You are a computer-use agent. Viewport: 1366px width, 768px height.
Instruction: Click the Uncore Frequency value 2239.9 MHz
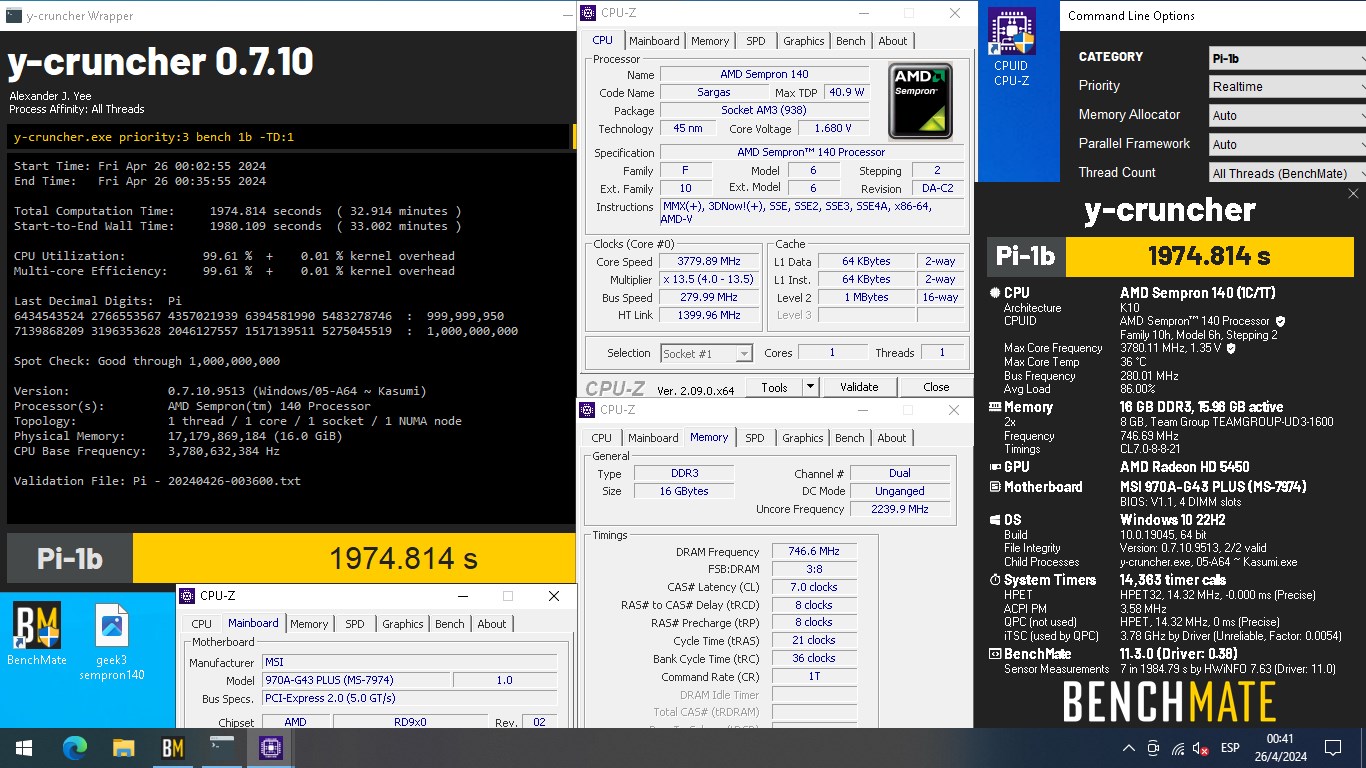click(x=900, y=509)
